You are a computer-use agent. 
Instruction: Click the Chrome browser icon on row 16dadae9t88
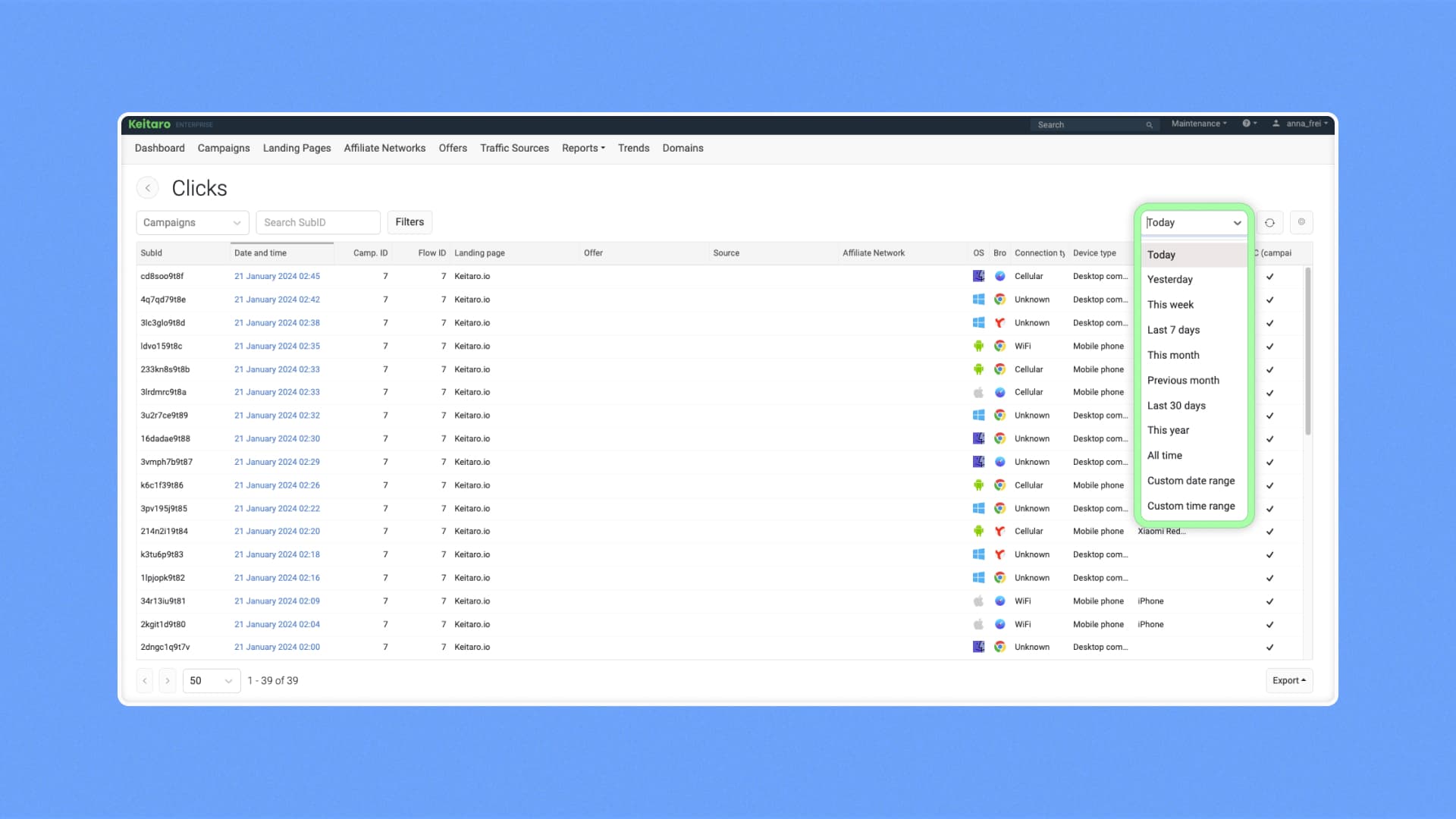click(x=1000, y=438)
